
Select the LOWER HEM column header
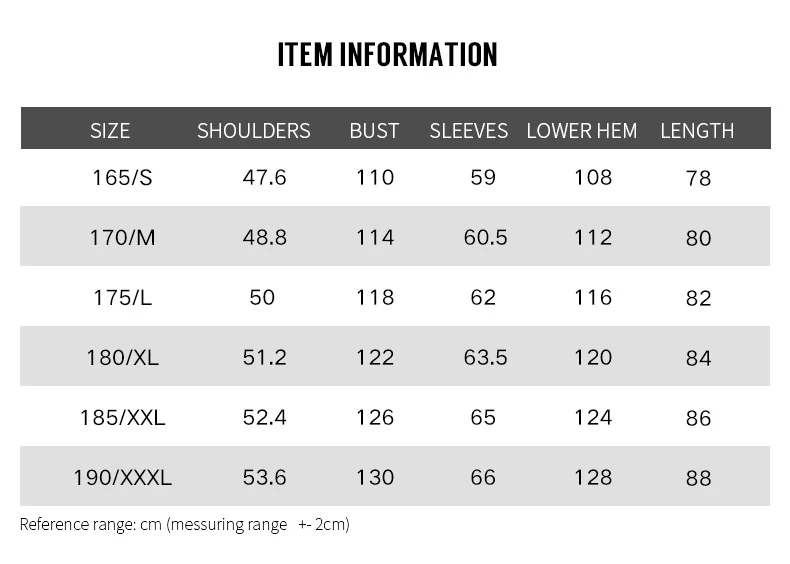coord(582,131)
